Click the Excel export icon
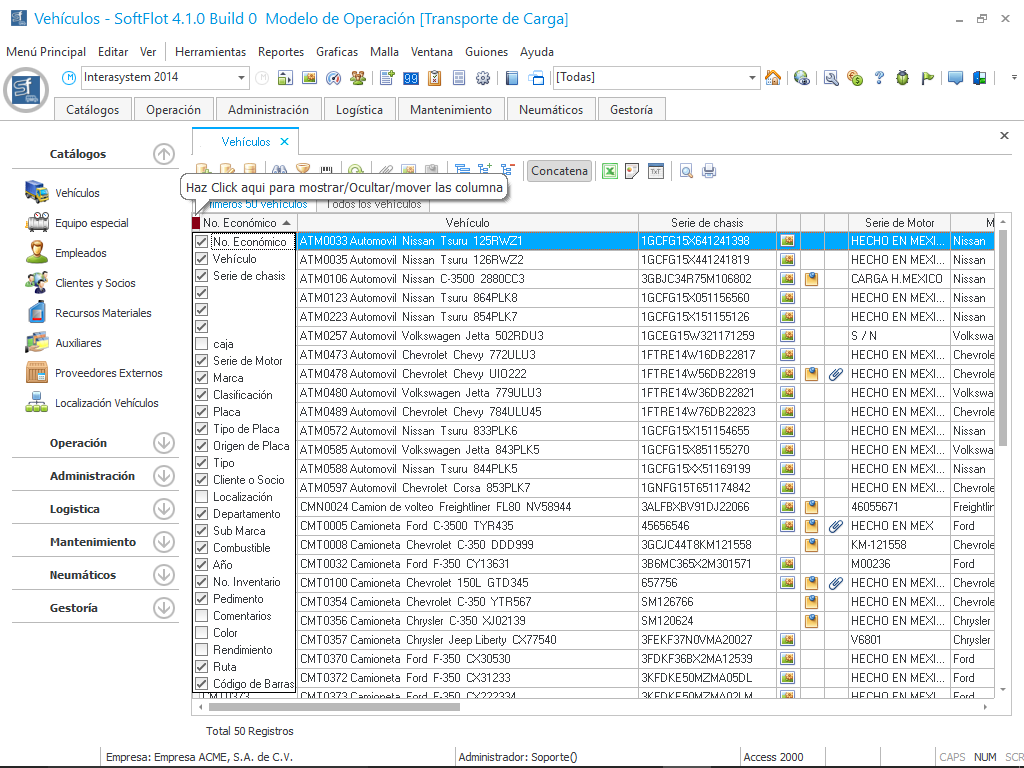 click(609, 171)
